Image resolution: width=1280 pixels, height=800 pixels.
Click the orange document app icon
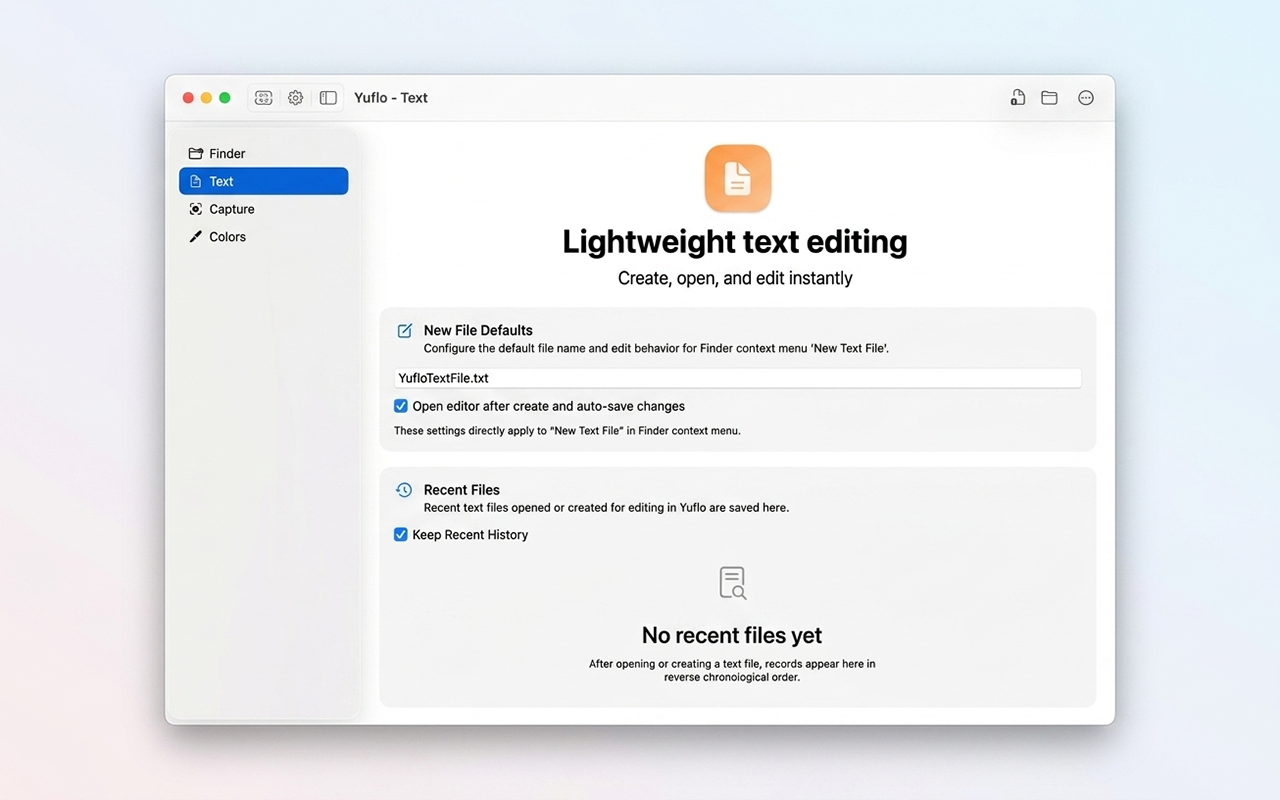point(738,178)
